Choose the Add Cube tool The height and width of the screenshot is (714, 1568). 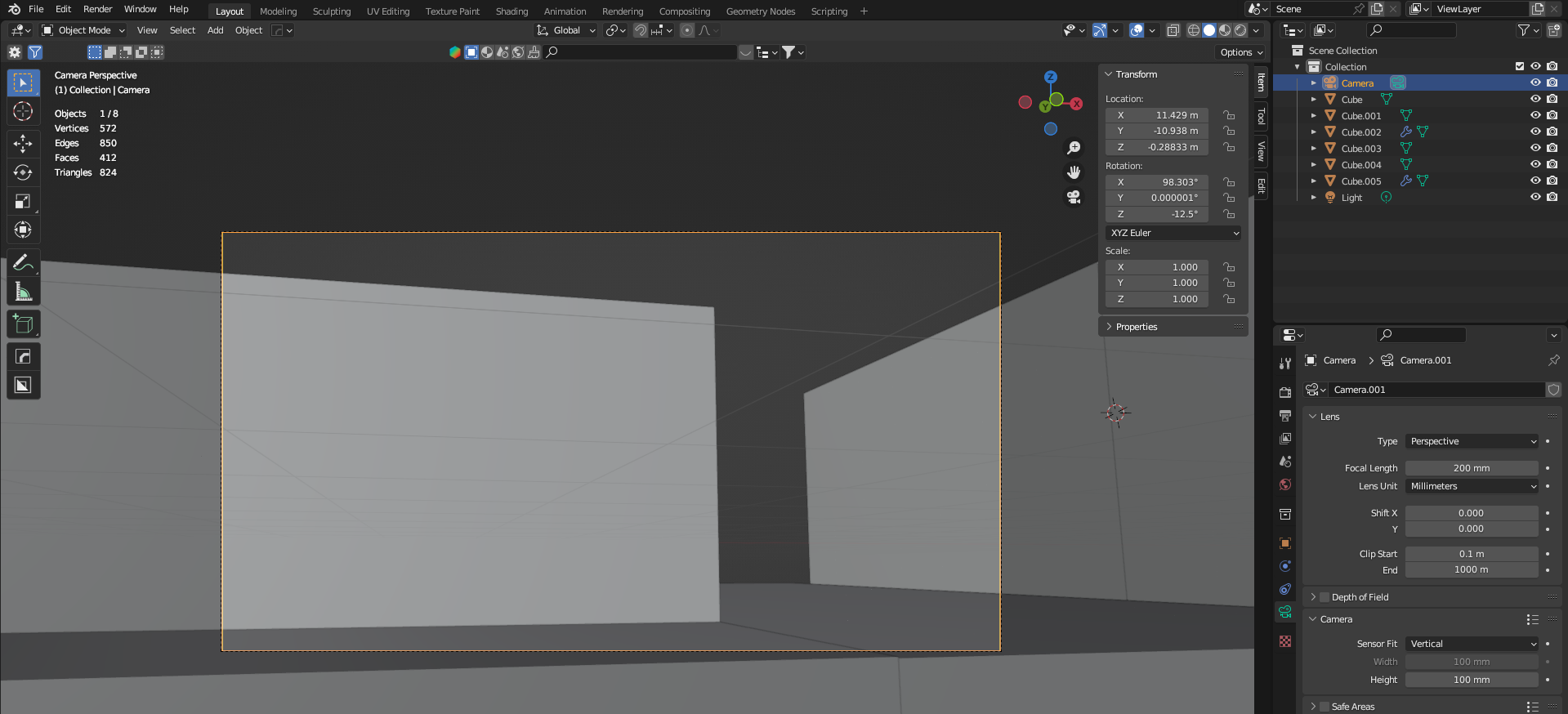click(23, 324)
